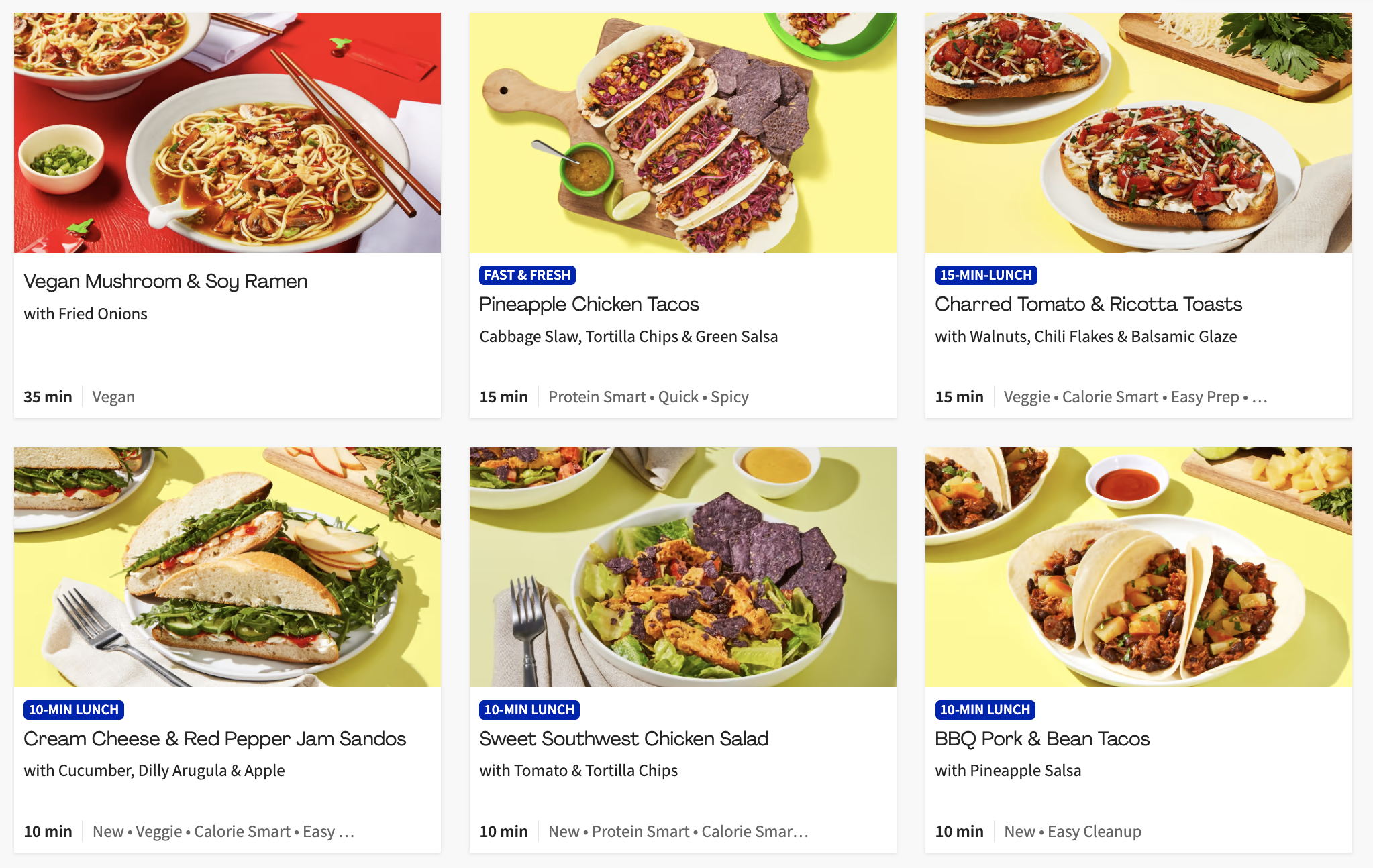The image size is (1373, 868).
Task: Click the 10-MIN LUNCH badge on chicken salad card
Action: click(x=529, y=710)
